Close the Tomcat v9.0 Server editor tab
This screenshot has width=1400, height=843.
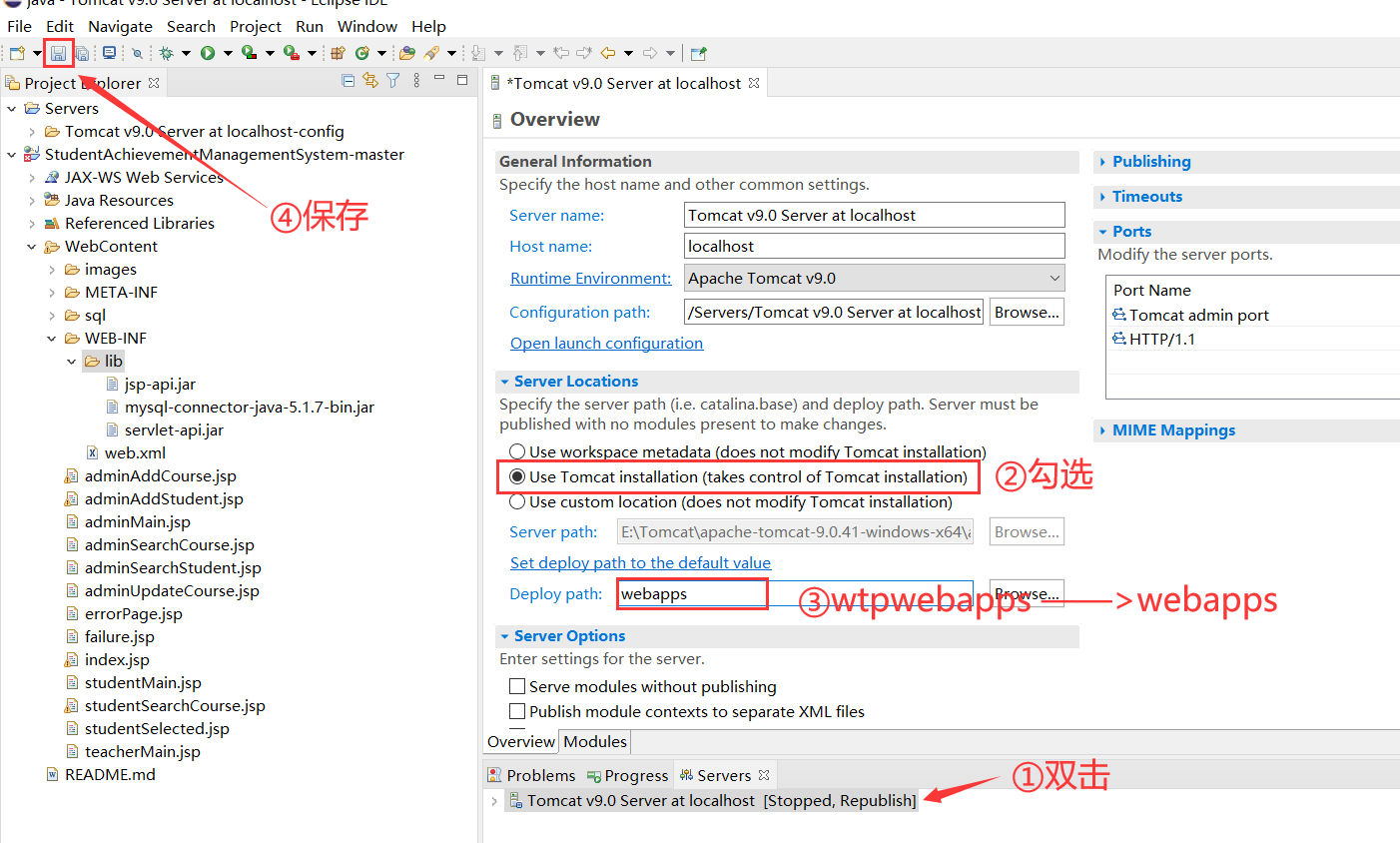(754, 83)
